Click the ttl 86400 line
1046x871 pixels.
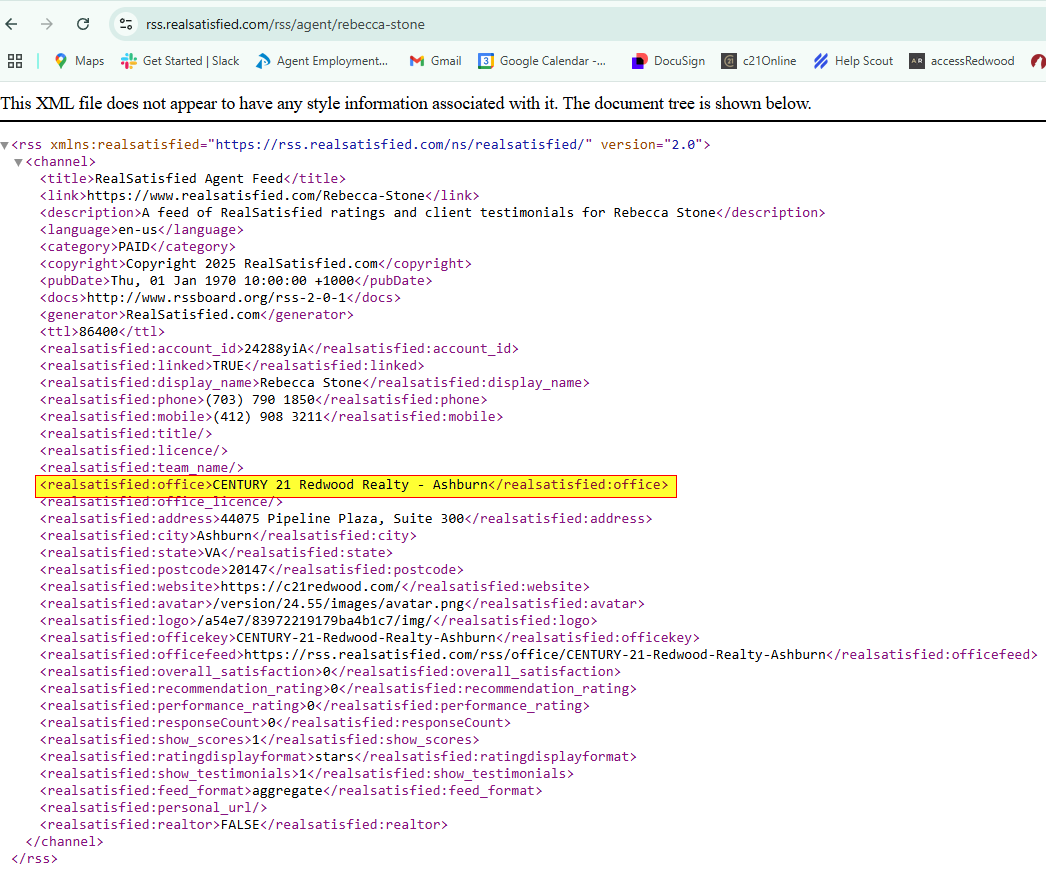coord(102,332)
